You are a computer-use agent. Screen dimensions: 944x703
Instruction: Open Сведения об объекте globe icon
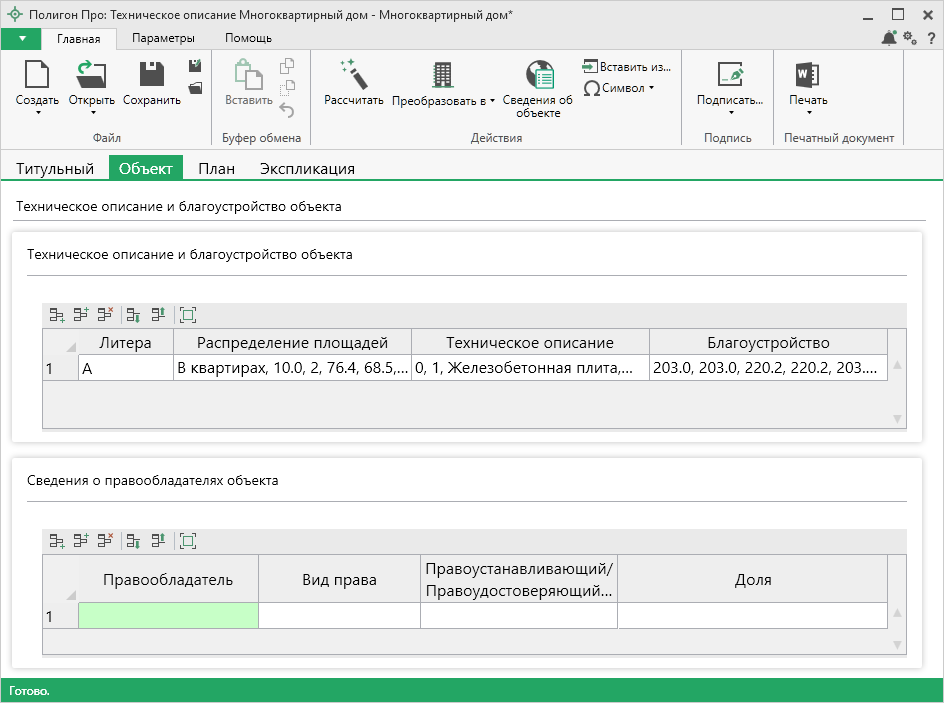[x=540, y=76]
